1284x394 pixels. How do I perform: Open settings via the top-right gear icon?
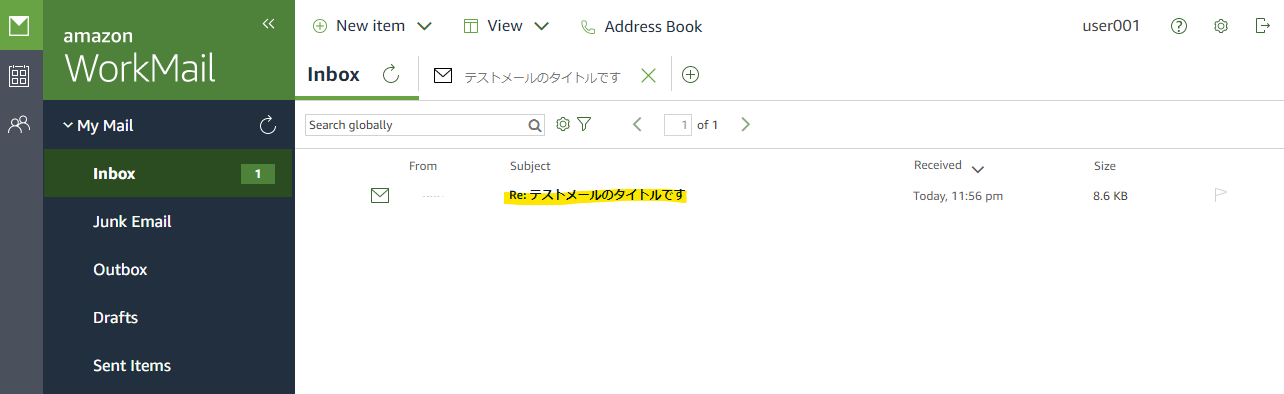coord(1221,26)
